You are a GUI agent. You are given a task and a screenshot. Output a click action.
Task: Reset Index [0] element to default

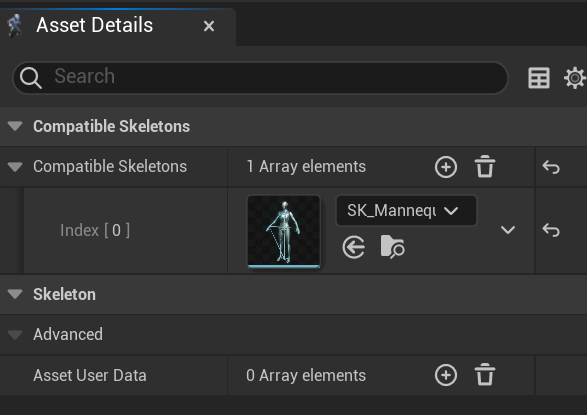click(551, 230)
